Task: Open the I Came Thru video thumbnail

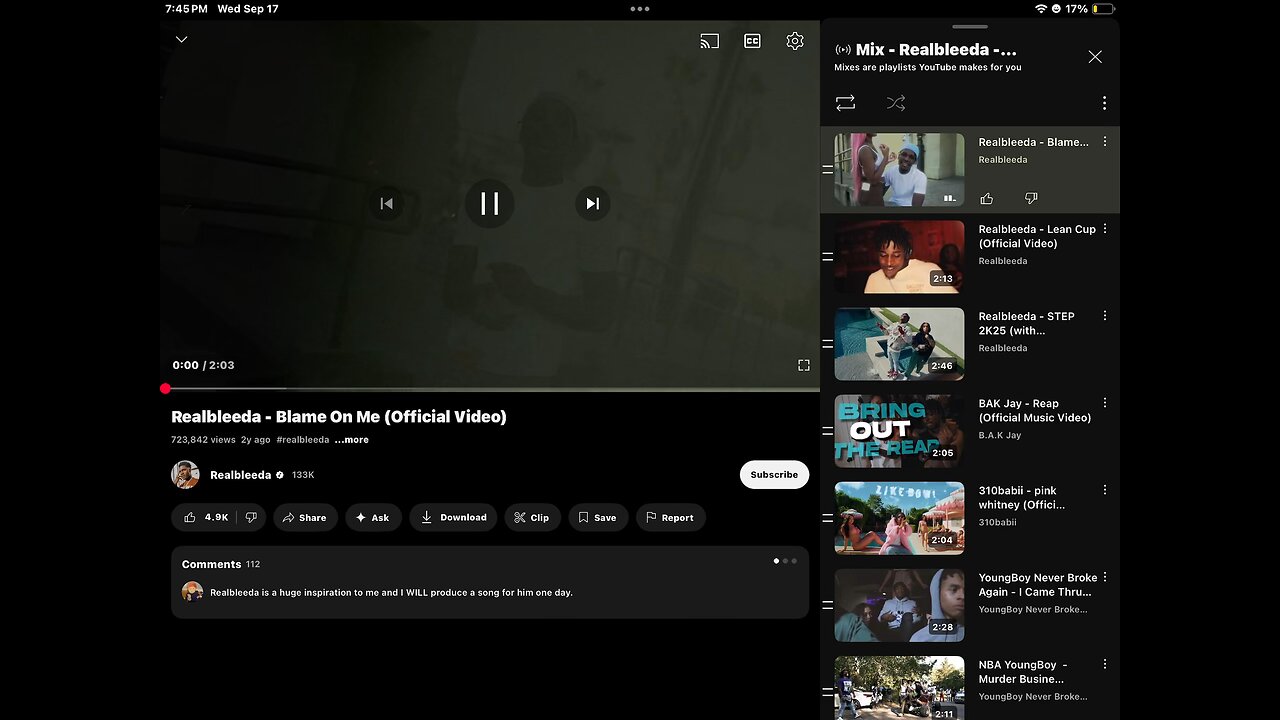Action: [x=900, y=605]
